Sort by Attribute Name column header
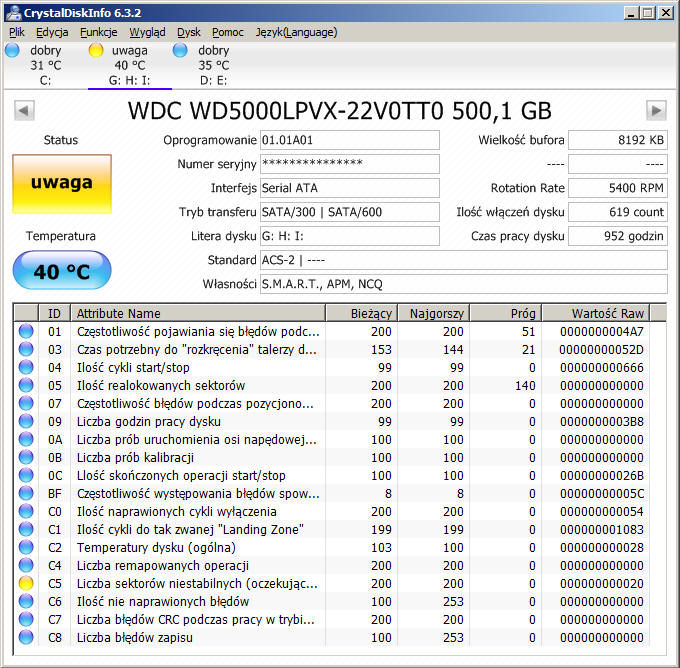 point(198,313)
